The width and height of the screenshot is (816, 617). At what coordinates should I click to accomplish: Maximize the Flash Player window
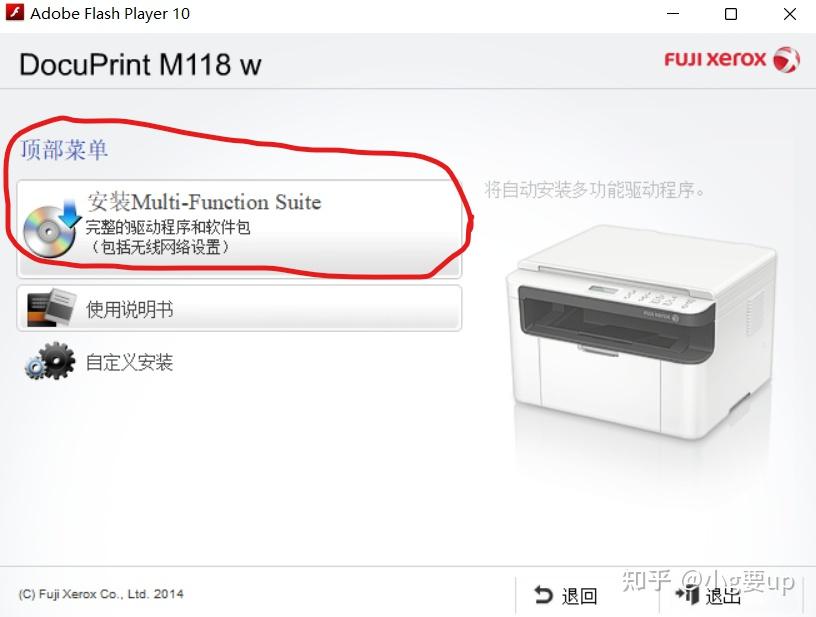point(731,14)
